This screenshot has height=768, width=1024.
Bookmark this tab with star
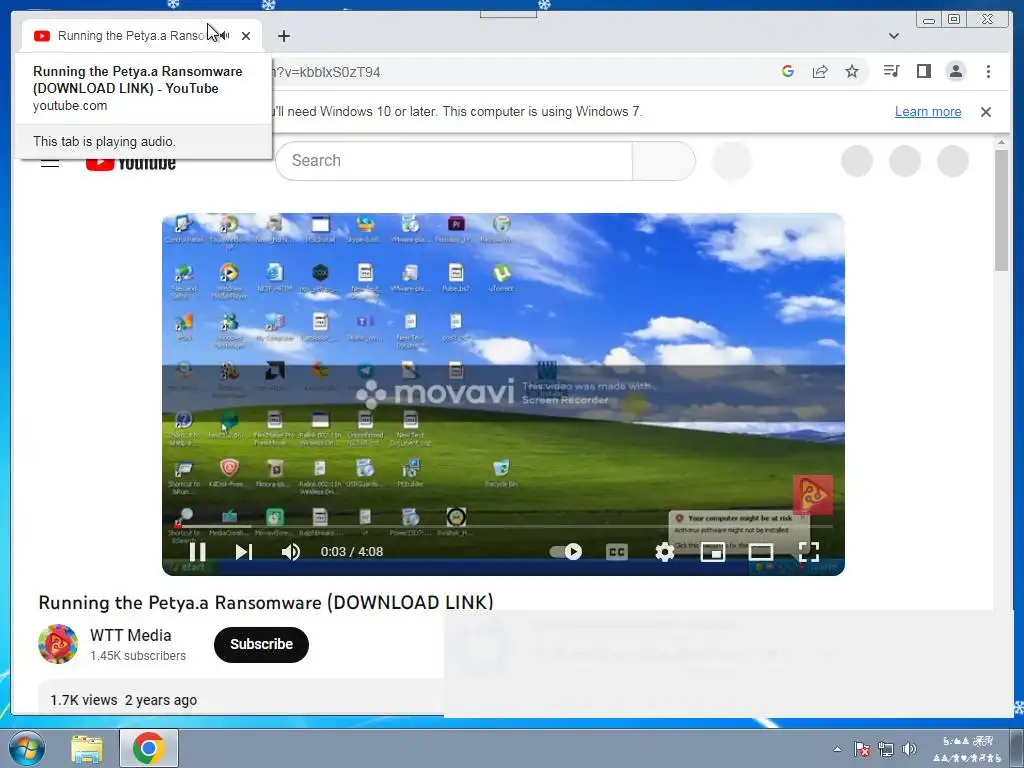pyautogui.click(x=852, y=71)
